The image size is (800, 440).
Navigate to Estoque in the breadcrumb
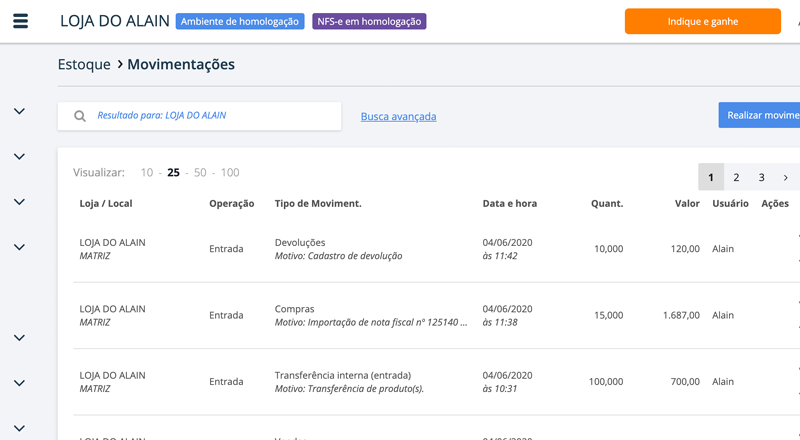tap(84, 64)
